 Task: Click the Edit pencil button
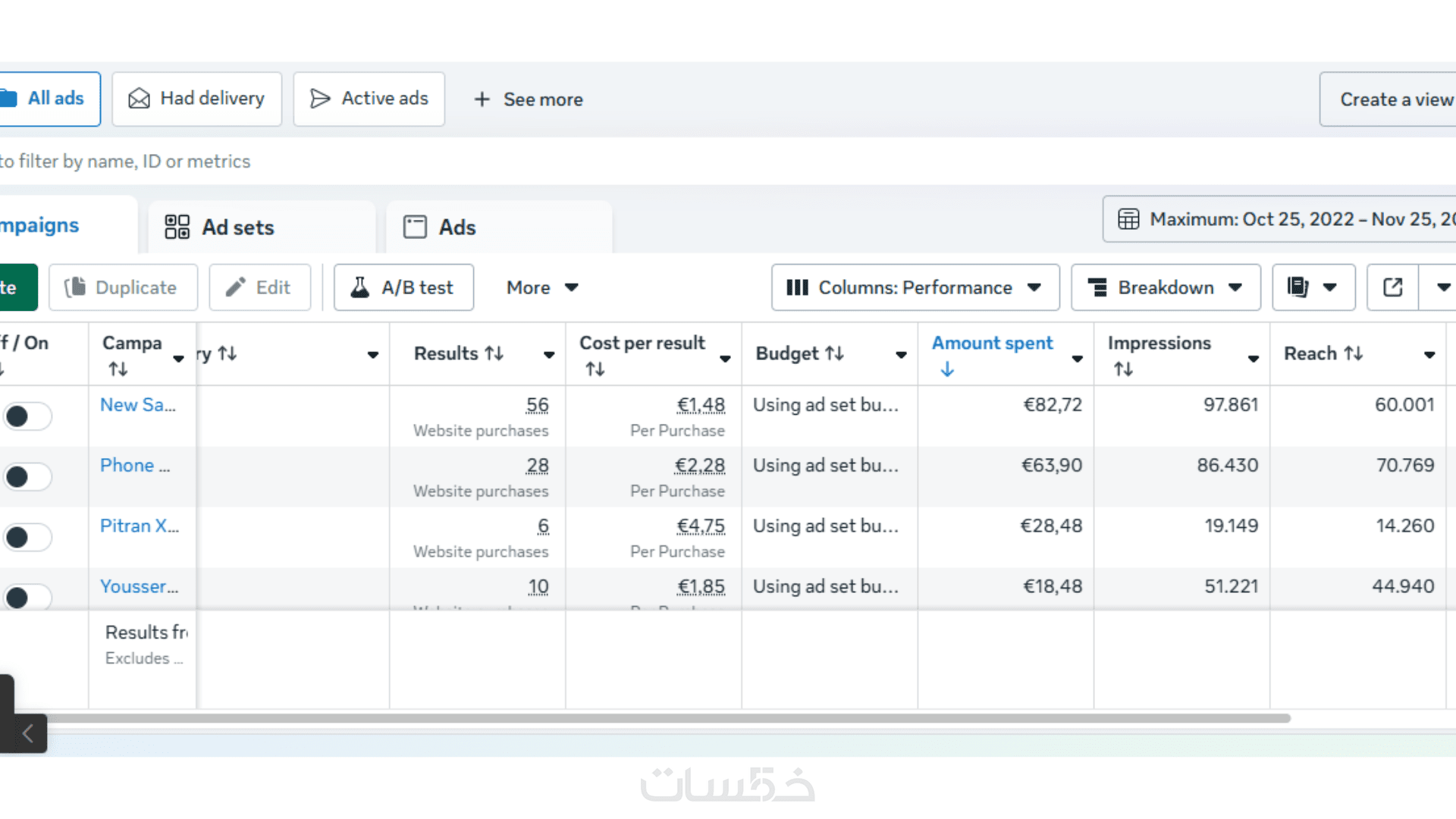click(x=259, y=287)
